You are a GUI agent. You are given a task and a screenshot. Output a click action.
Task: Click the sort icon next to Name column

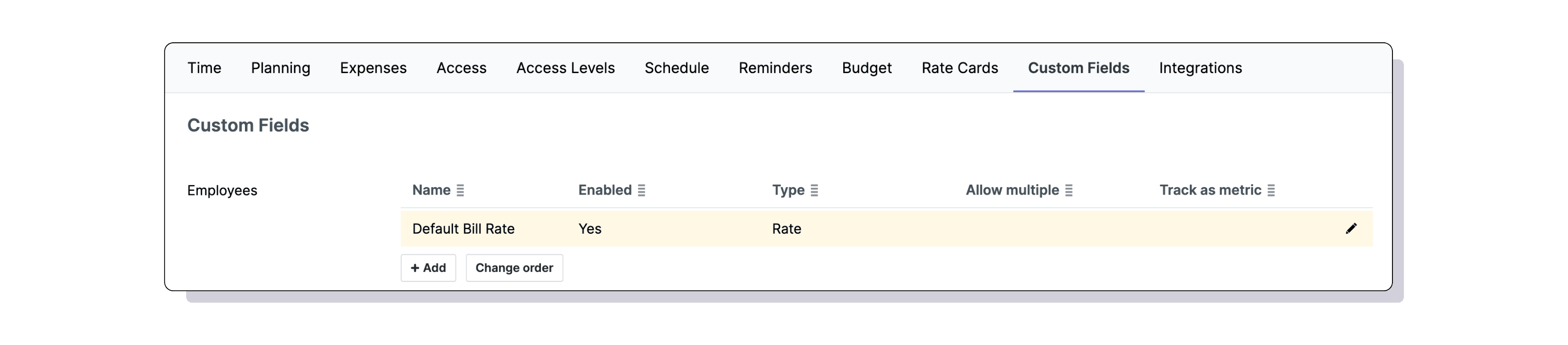pyautogui.click(x=461, y=190)
